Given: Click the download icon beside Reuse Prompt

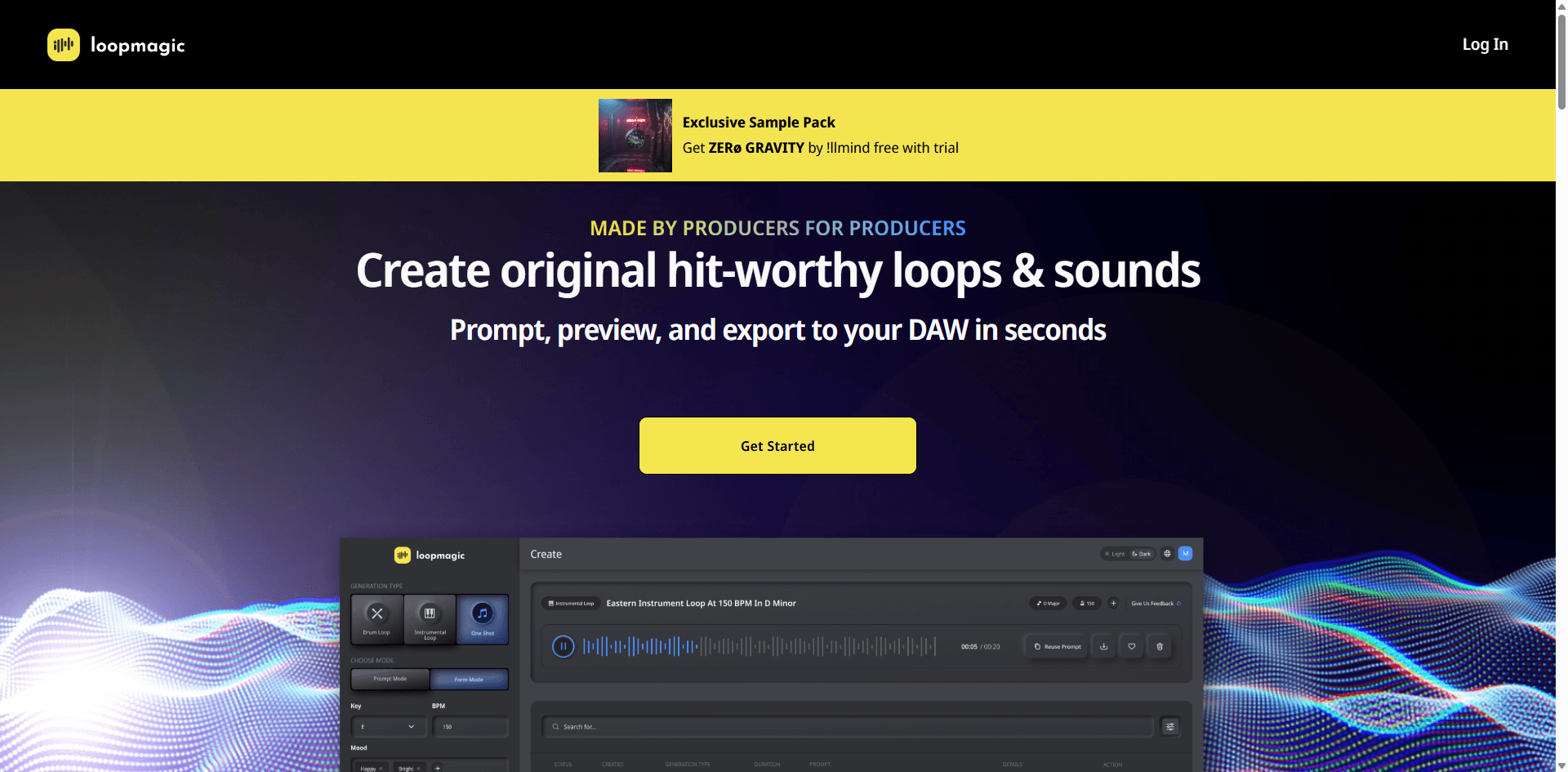Looking at the screenshot, I should (x=1103, y=646).
